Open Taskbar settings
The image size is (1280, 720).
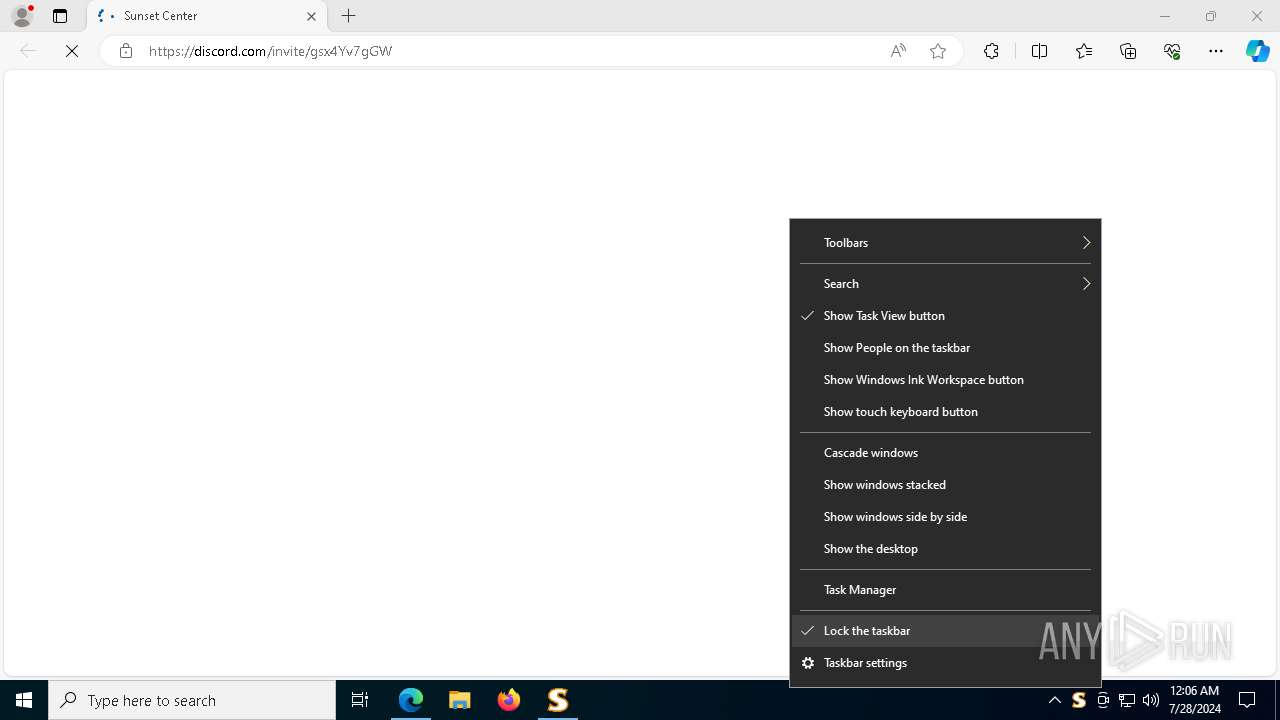click(945, 663)
